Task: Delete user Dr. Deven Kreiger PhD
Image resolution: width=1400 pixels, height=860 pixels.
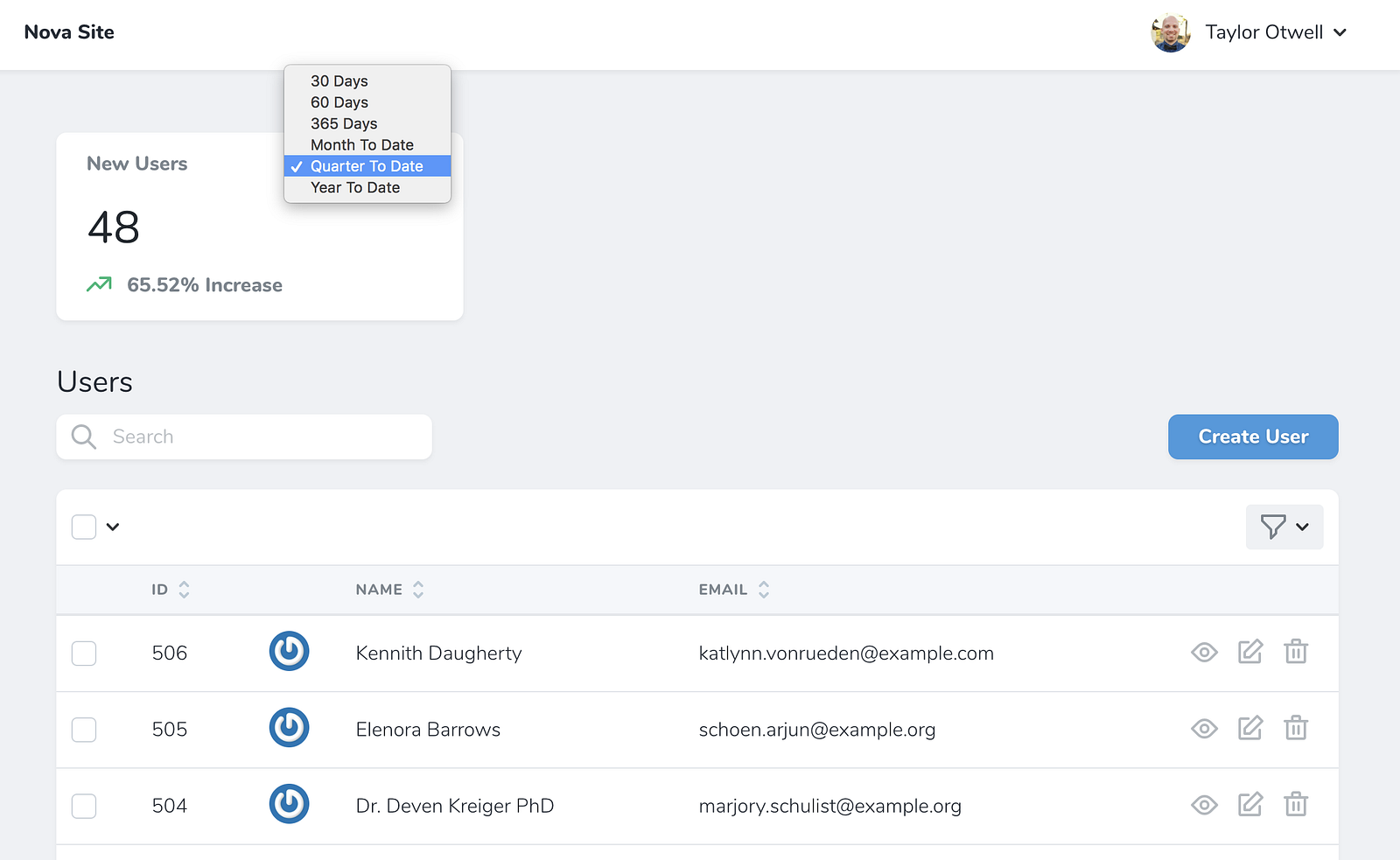Action: click(1296, 804)
